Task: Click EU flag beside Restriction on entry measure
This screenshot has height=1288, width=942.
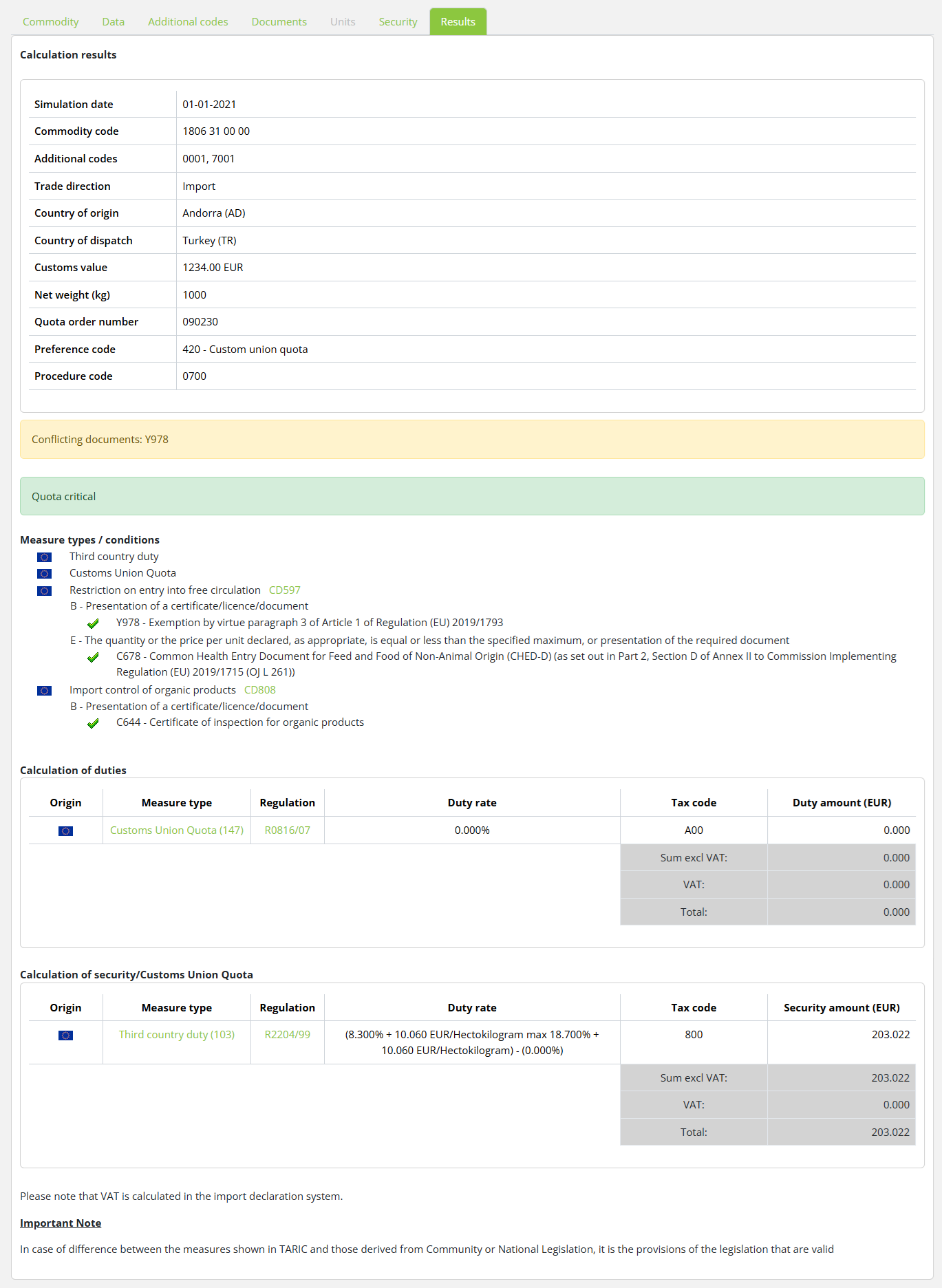Action: point(44,591)
